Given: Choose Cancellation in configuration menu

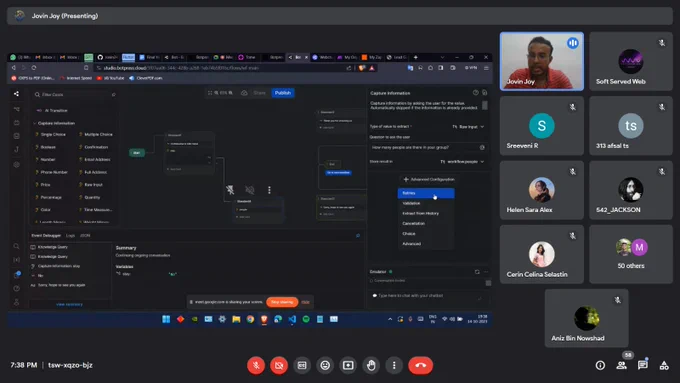Looking at the screenshot, I should tap(426, 223).
